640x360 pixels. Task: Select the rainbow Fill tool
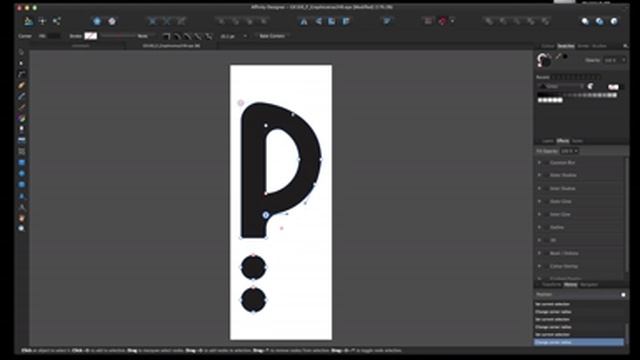point(22,118)
